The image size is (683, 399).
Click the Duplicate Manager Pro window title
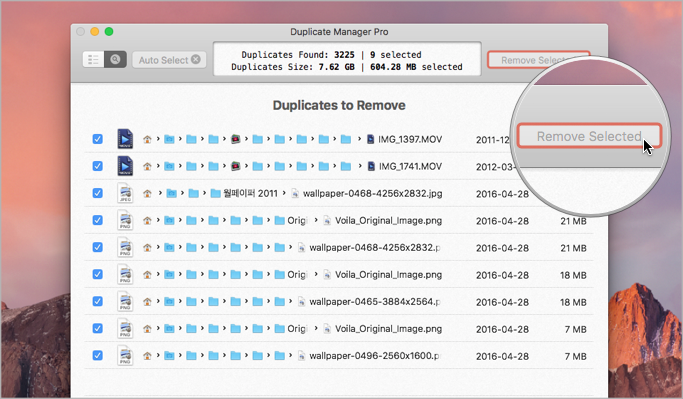pos(339,32)
